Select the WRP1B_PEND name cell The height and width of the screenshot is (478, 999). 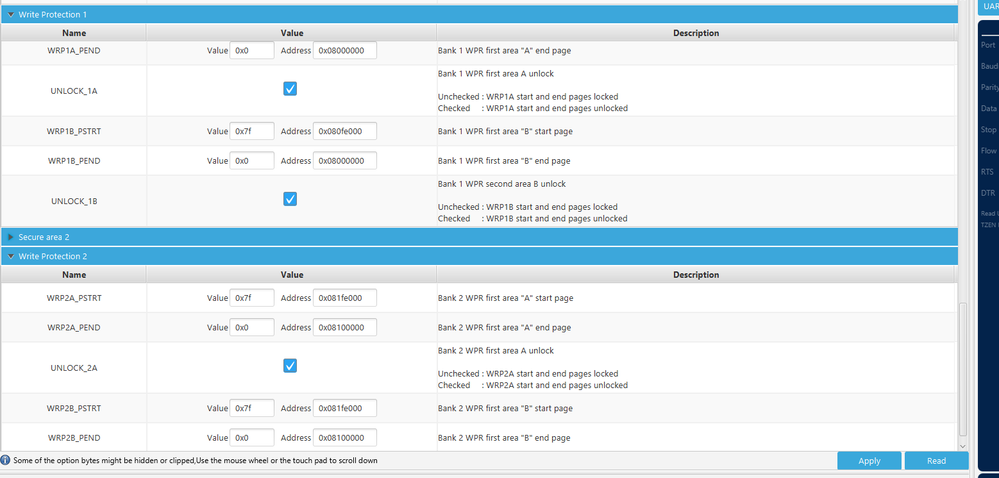(74, 161)
